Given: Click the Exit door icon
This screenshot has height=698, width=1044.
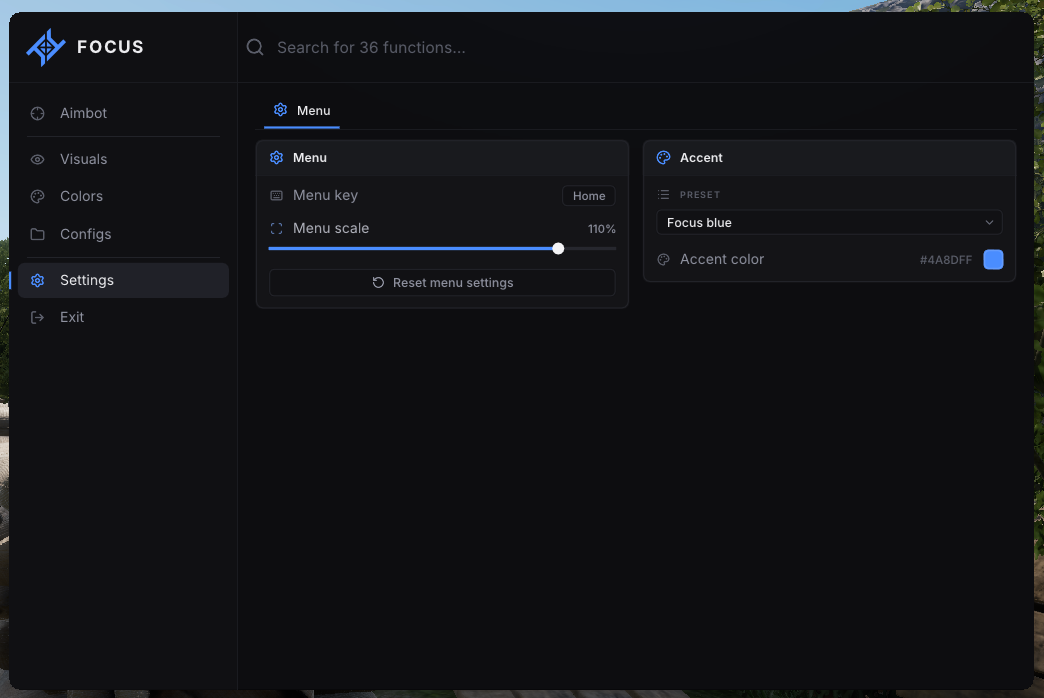Looking at the screenshot, I should point(37,318).
